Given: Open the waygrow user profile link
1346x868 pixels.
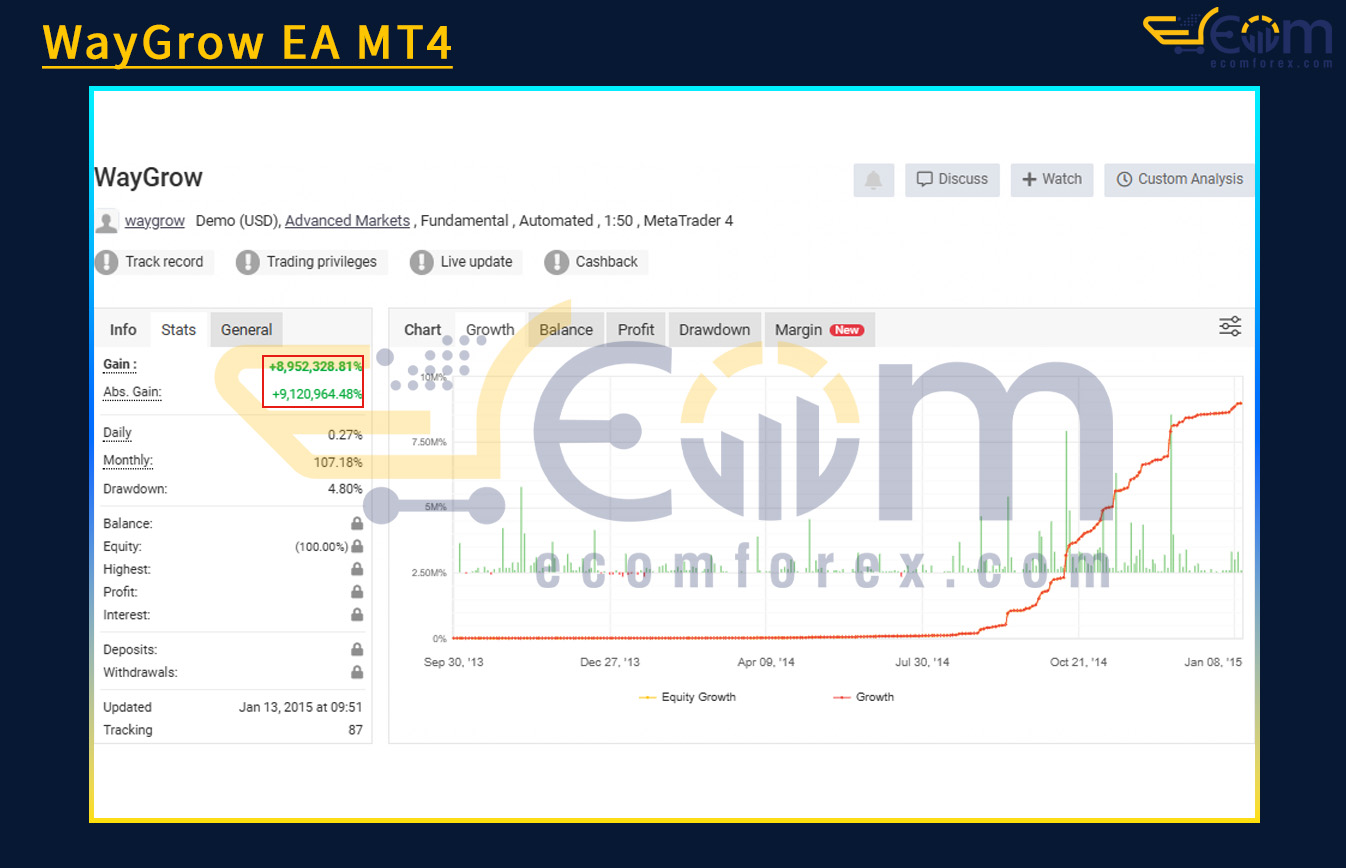Looking at the screenshot, I should [155, 221].
